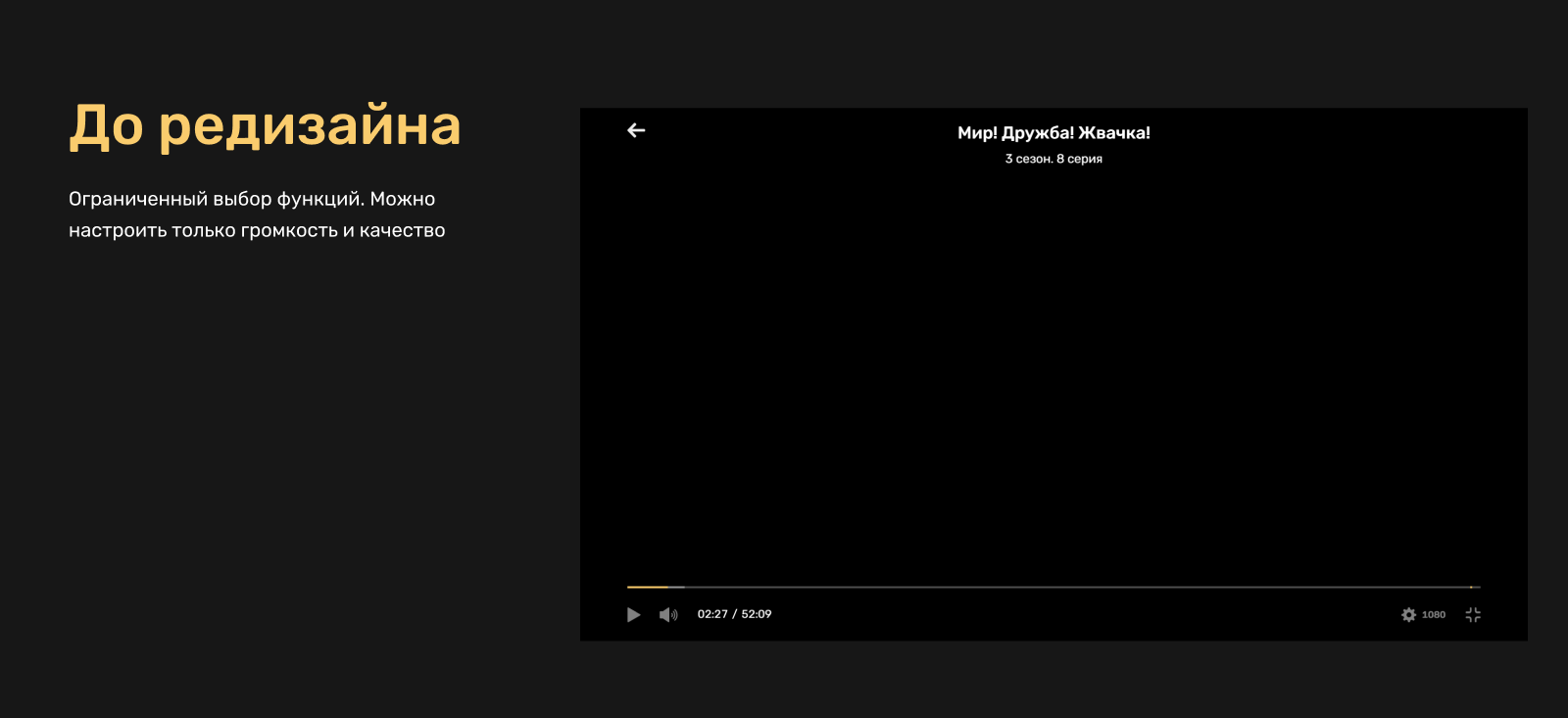Click the word "Жвачка!" in the video title
The width and height of the screenshot is (1568, 718).
pos(1114,133)
